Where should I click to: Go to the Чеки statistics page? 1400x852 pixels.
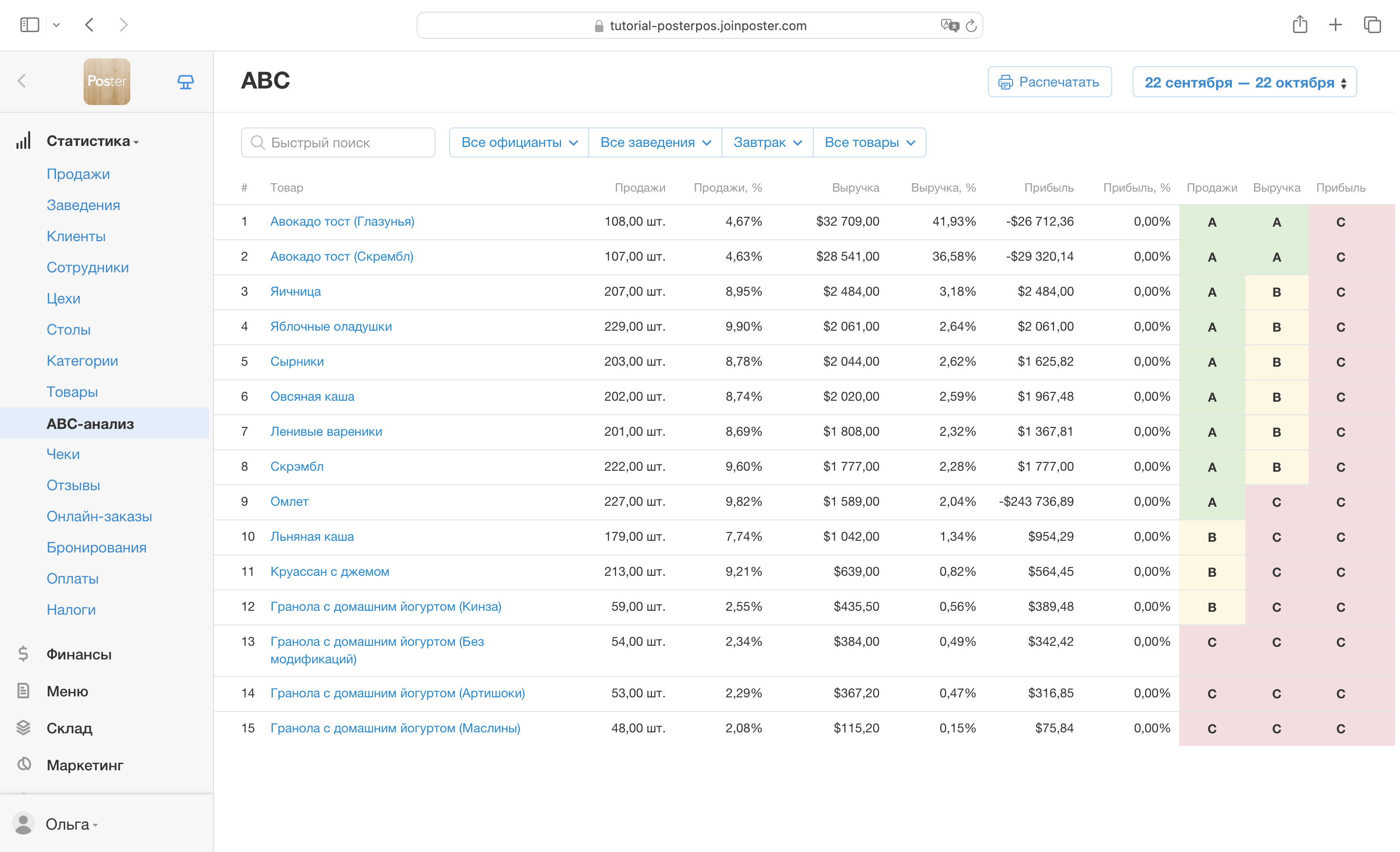tap(63, 454)
